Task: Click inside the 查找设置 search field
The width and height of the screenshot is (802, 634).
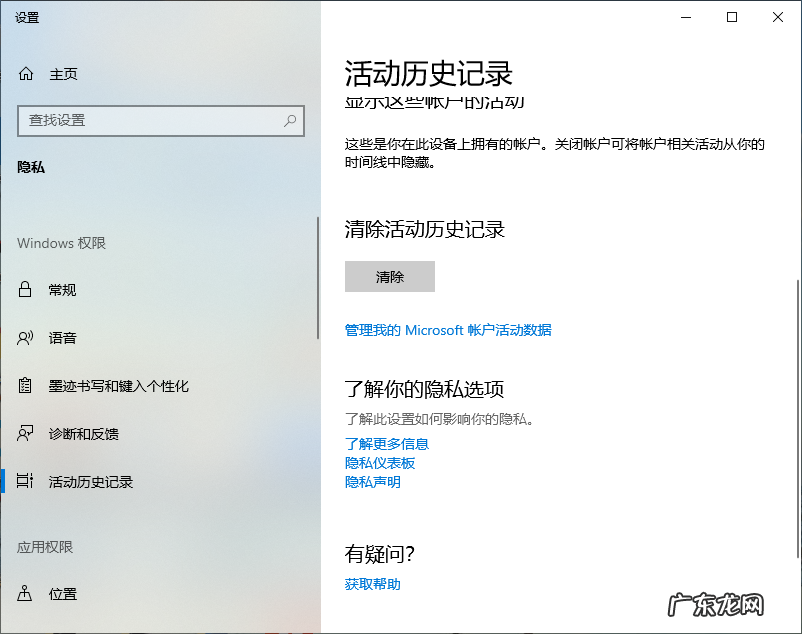Action: pyautogui.click(x=150, y=121)
